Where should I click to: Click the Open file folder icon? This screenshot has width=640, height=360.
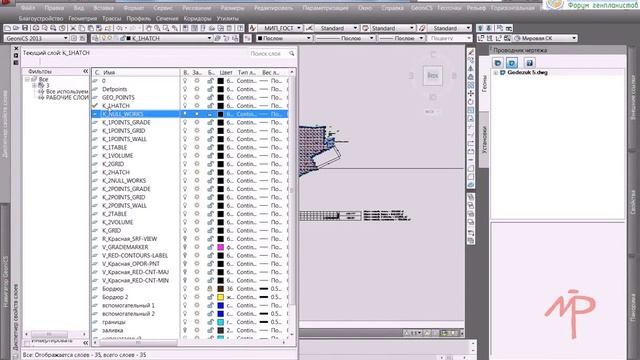pyautogui.click(x=16, y=28)
